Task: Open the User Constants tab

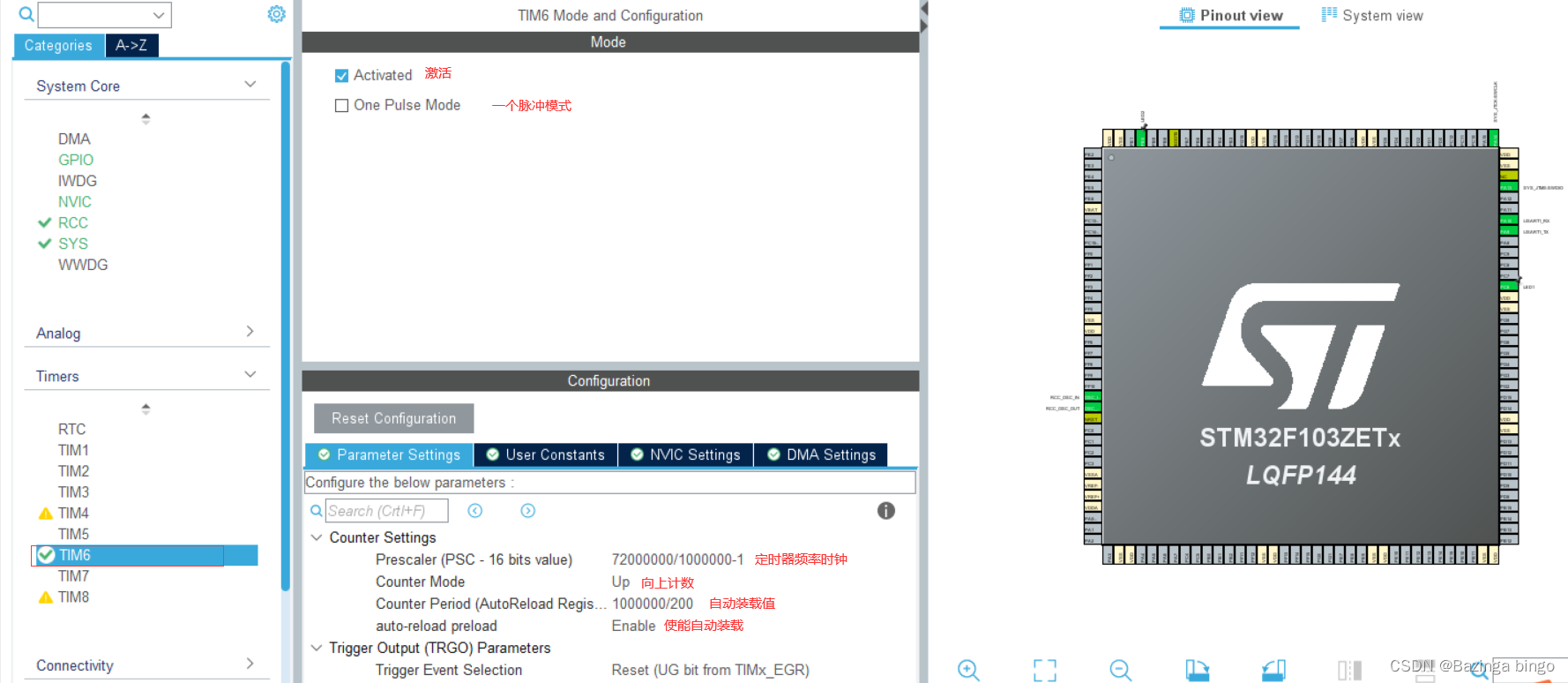Action: coord(546,454)
